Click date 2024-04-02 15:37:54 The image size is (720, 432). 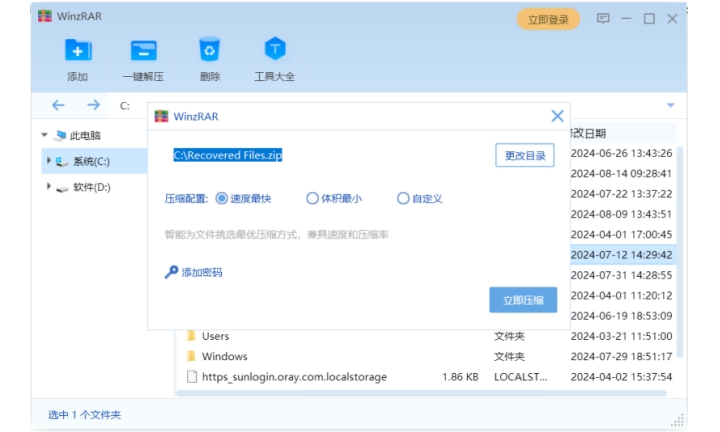[x=621, y=377]
